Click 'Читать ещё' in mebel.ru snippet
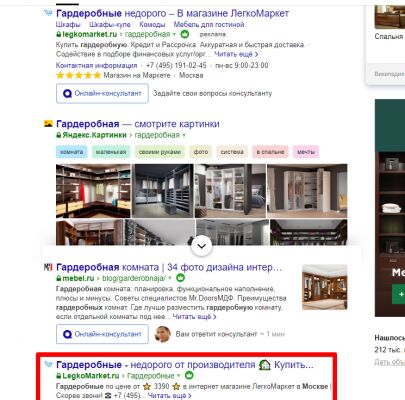The width and height of the screenshot is (405, 400). [x=194, y=317]
